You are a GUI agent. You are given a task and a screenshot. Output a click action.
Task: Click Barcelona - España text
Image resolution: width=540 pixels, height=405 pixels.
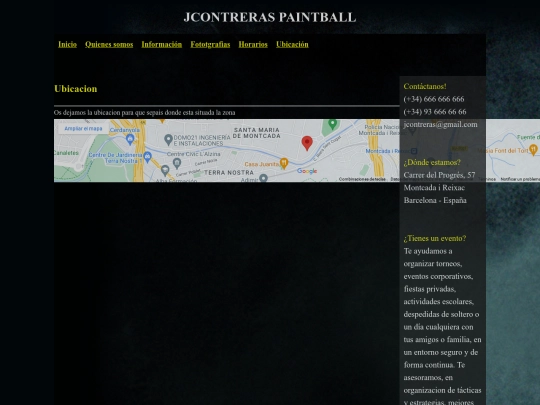(435, 200)
